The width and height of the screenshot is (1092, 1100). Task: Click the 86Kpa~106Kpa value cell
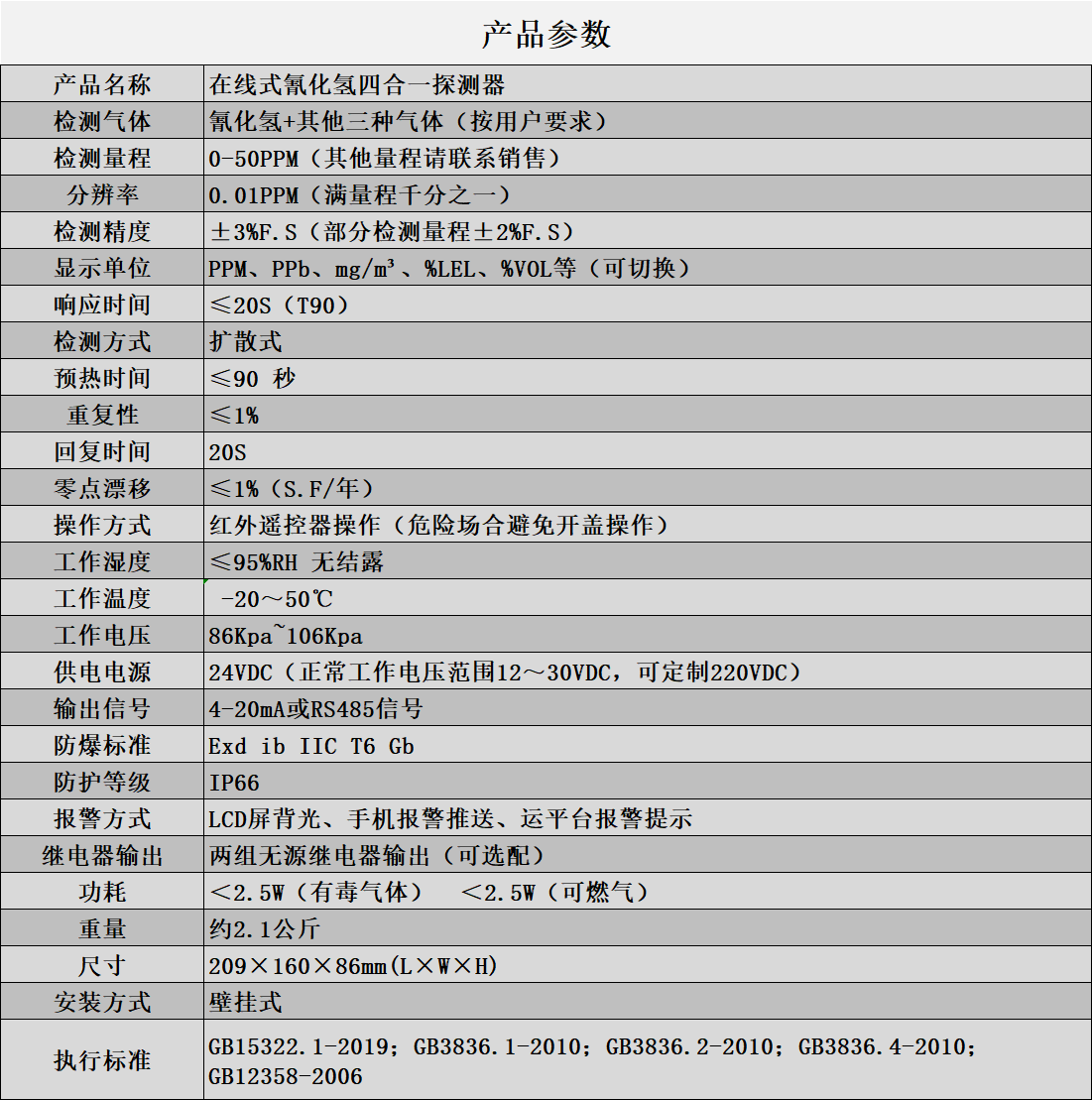pos(648,634)
